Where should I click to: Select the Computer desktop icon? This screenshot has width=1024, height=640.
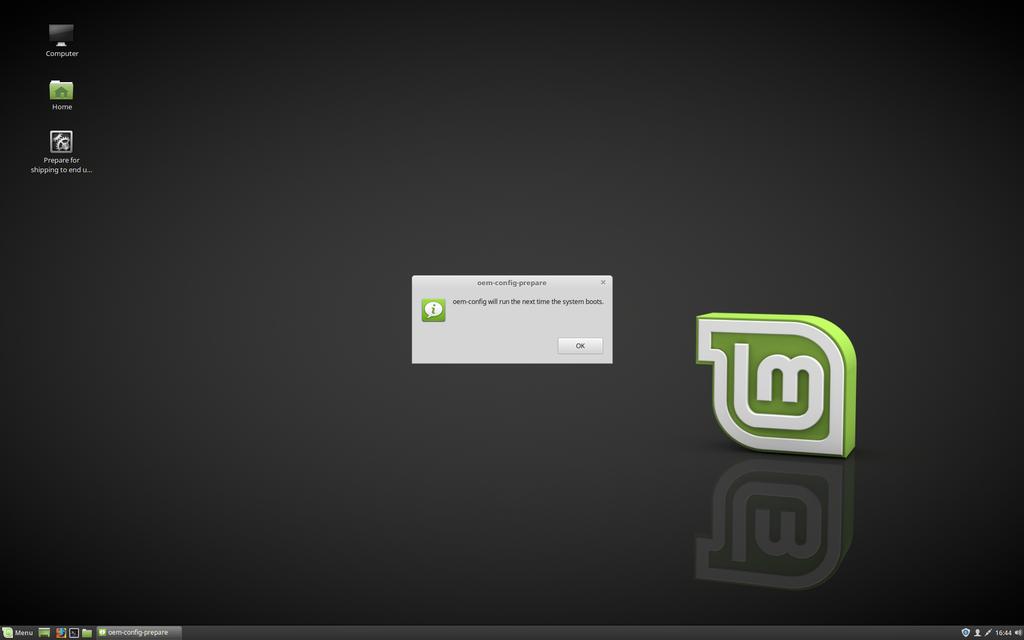point(61,40)
